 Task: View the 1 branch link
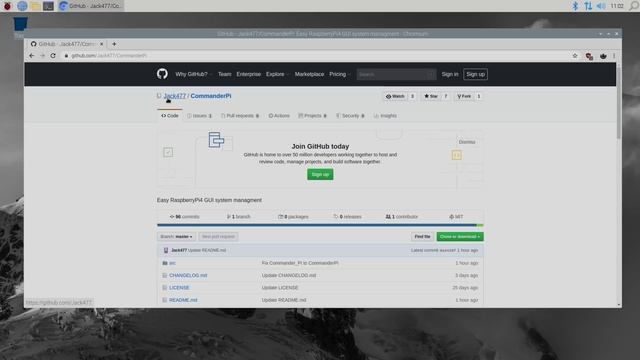click(238, 217)
